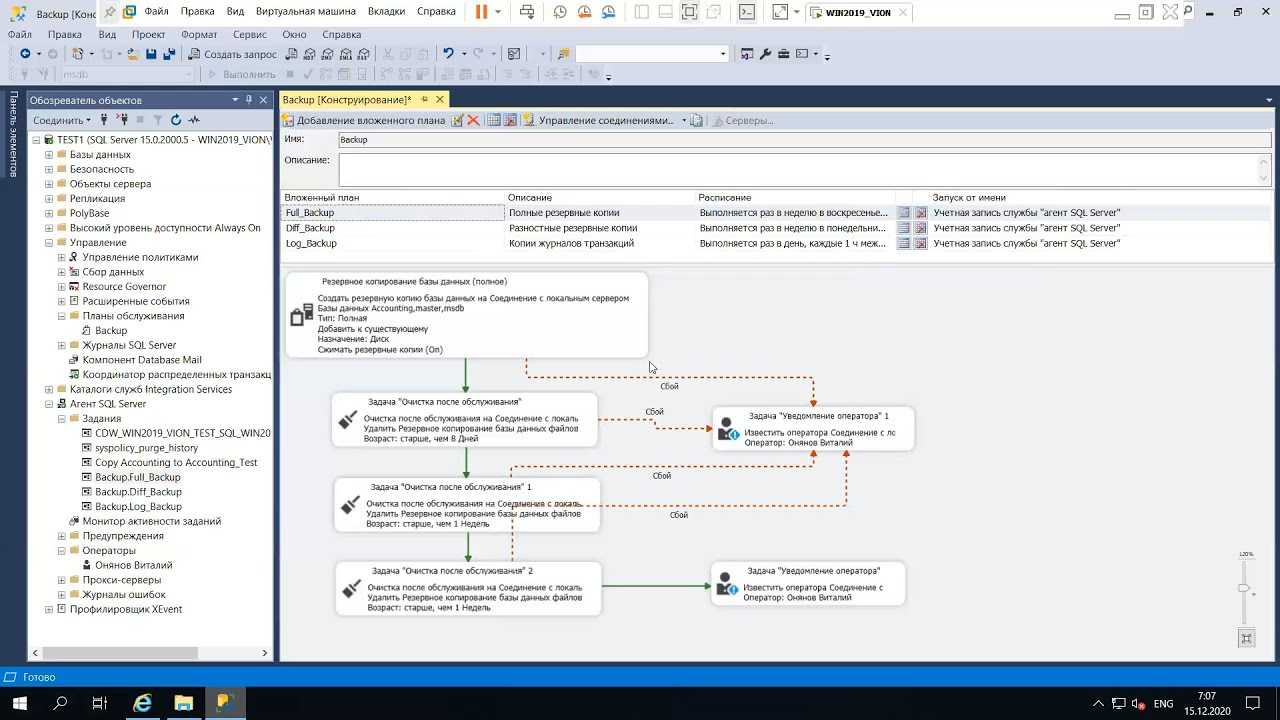Select the WIN2019_VION VM tab
The height and width of the screenshot is (720, 1280).
860,13
